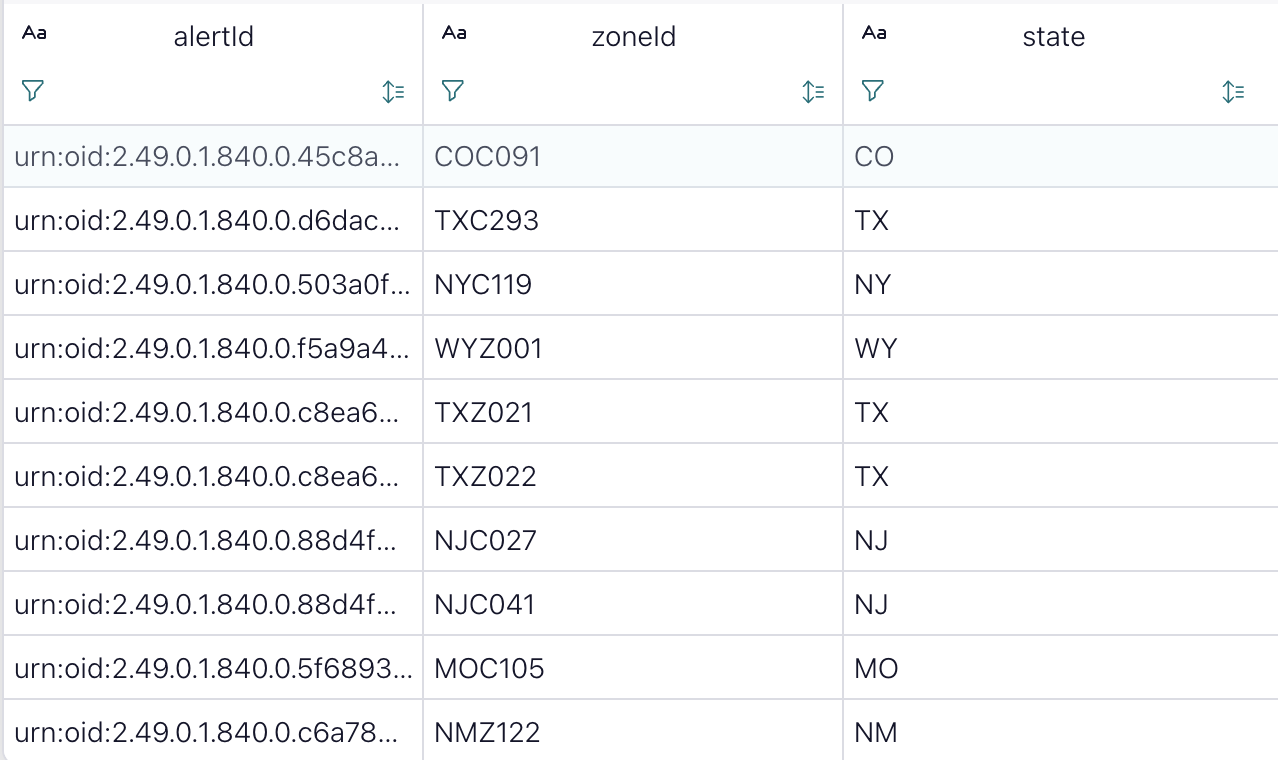This screenshot has height=760, width=1278.
Task: Select the MOC105 row's alertId cell
Action: (x=210, y=668)
